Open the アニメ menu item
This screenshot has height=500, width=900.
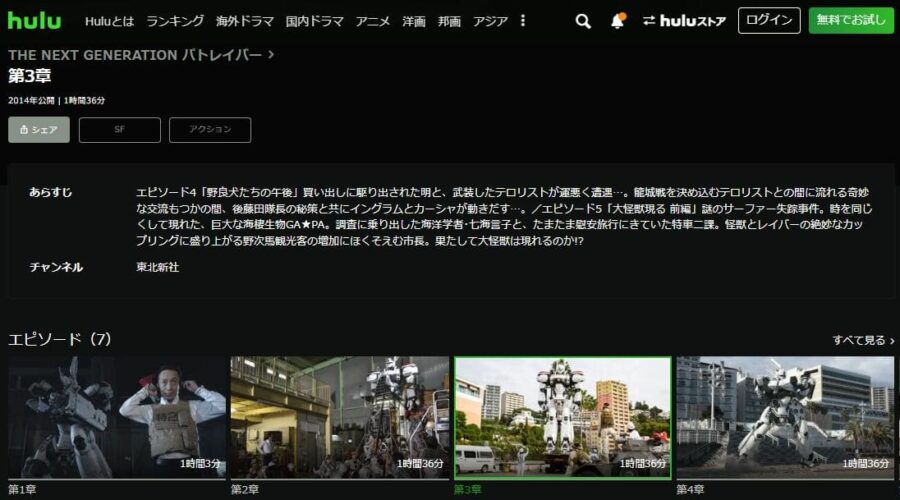(x=373, y=21)
